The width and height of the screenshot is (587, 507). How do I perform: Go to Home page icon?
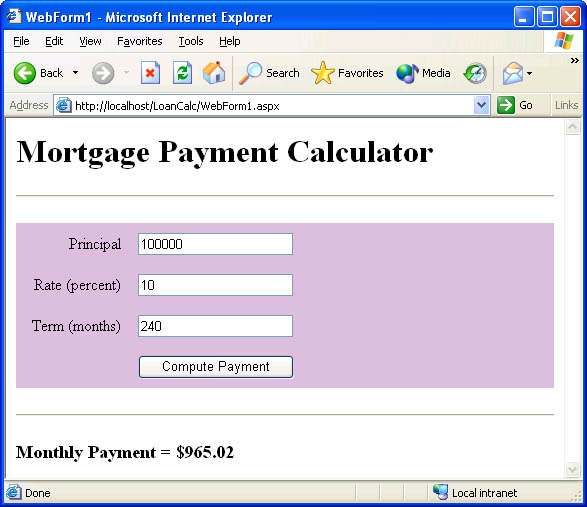click(214, 72)
